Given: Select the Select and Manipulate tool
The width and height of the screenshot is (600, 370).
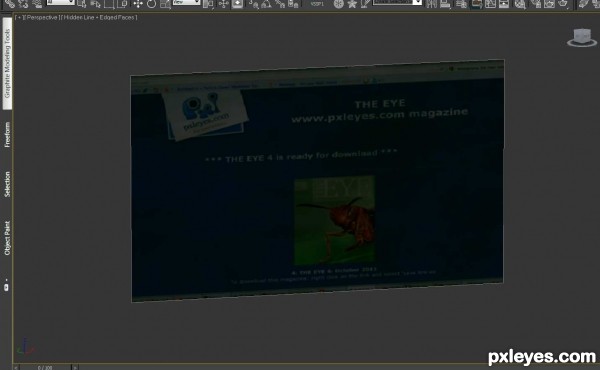Looking at the screenshot, I should [223, 4].
